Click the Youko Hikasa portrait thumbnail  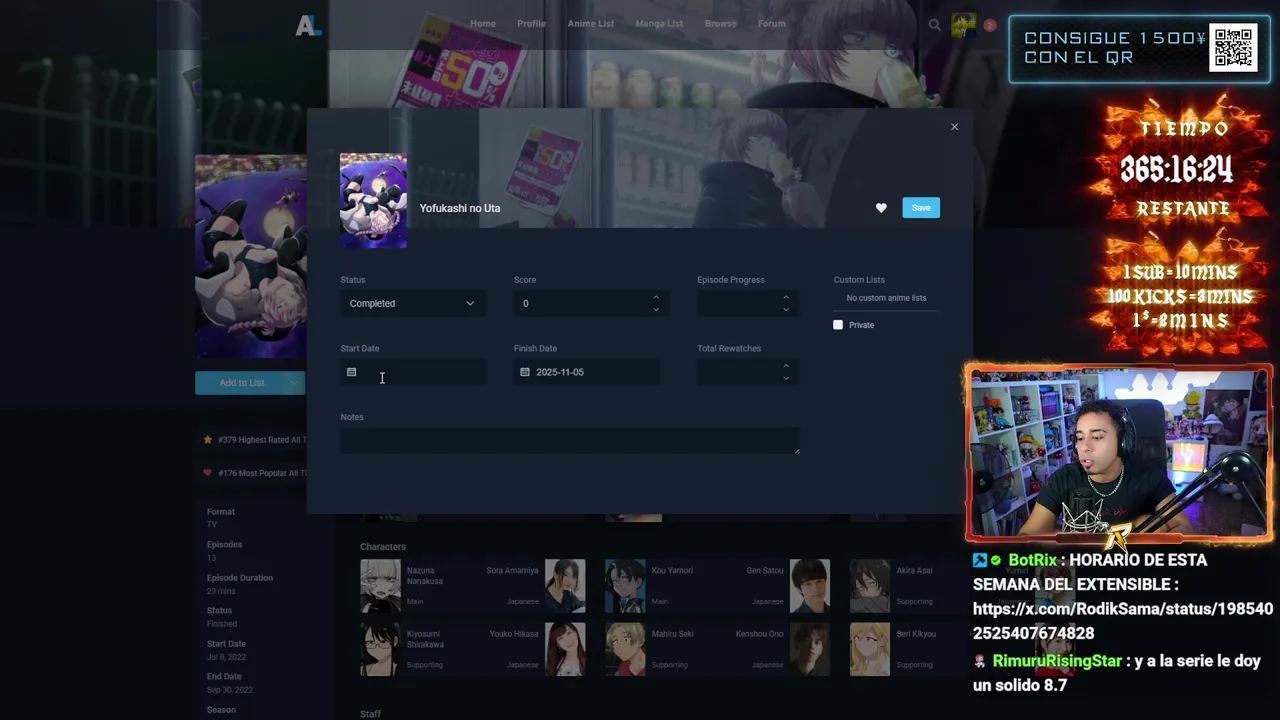565,650
